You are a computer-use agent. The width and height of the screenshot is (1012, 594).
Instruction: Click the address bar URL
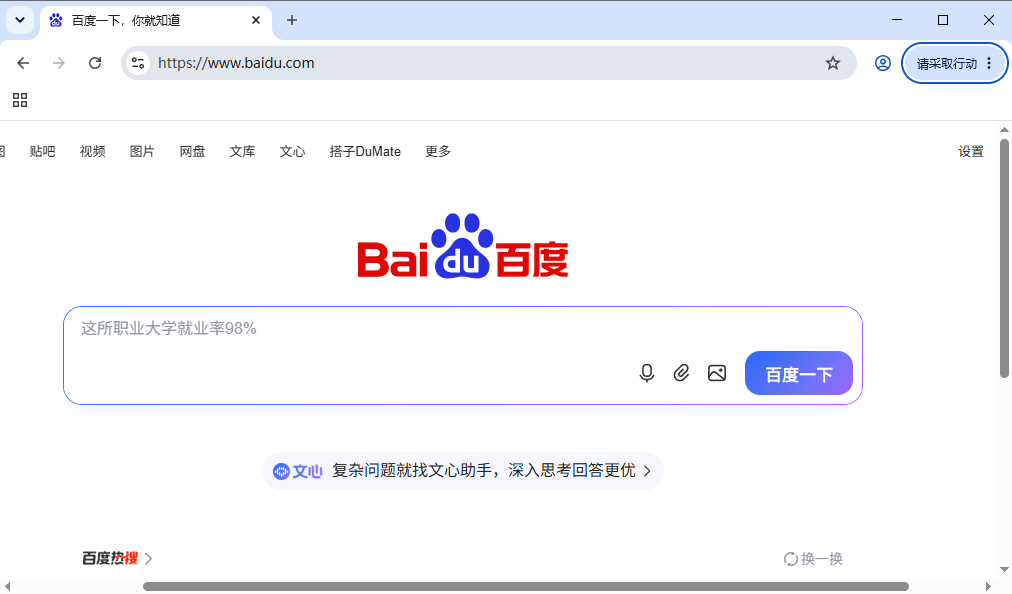point(236,63)
